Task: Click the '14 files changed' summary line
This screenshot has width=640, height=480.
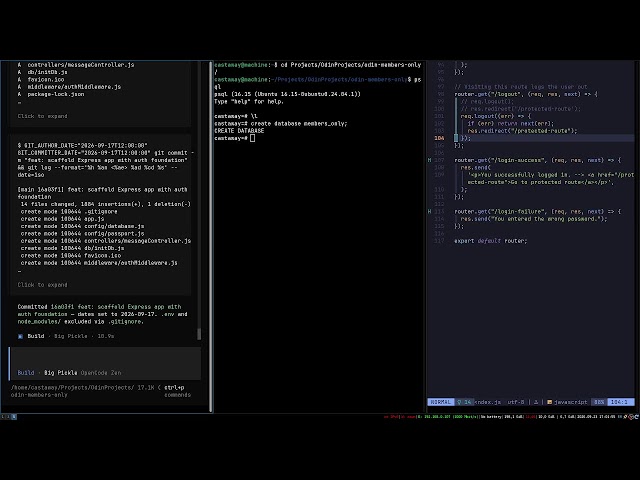Action: pyautogui.click(x=106, y=204)
